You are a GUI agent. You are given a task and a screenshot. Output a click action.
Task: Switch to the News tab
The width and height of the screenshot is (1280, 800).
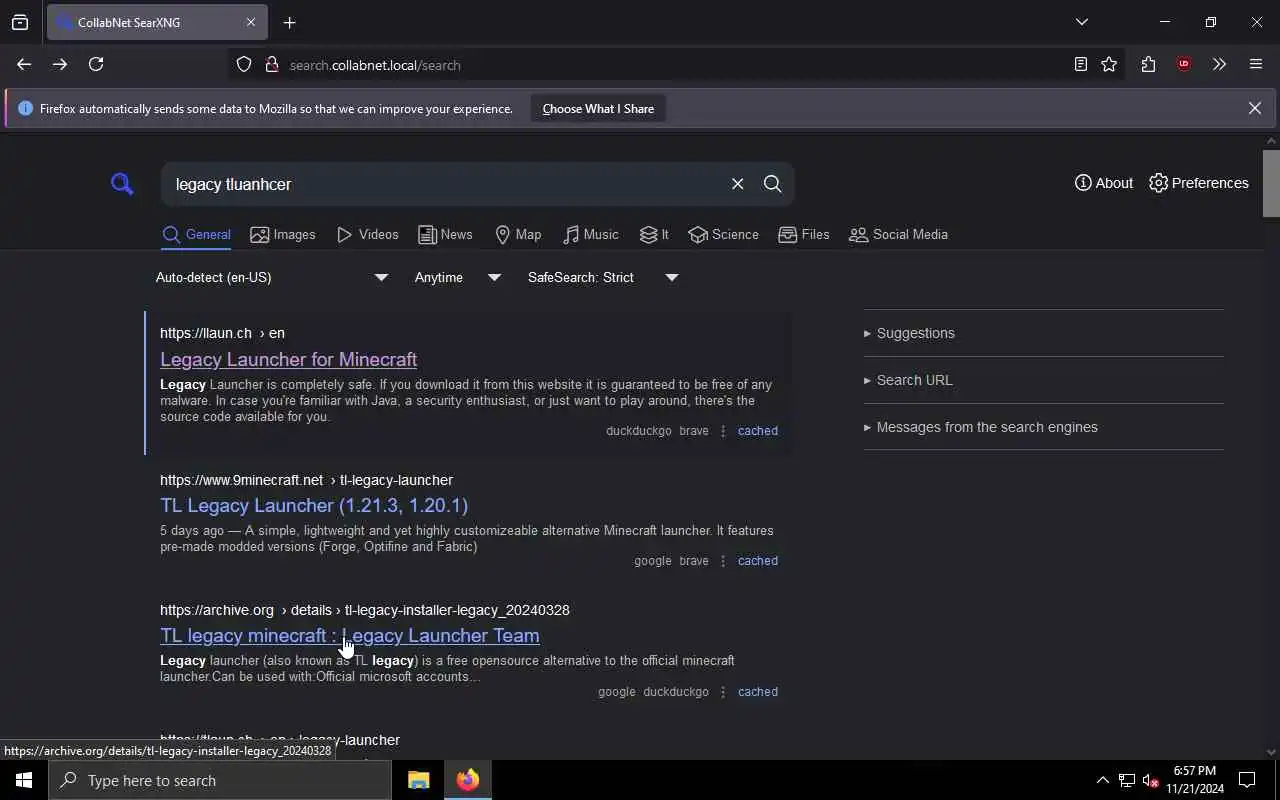(x=445, y=234)
